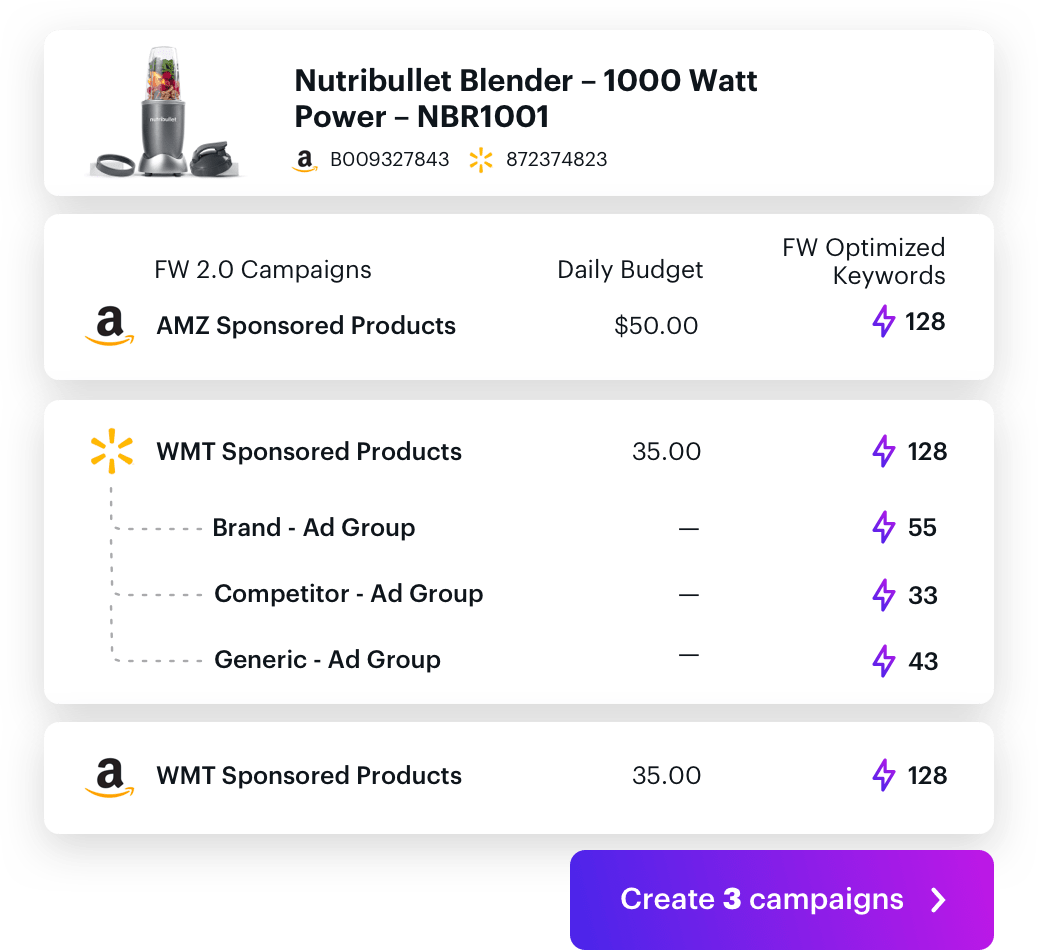Click the lightning bolt icon on AMZ Sponsored Products row
This screenshot has width=1038, height=950.
pyautogui.click(x=884, y=321)
